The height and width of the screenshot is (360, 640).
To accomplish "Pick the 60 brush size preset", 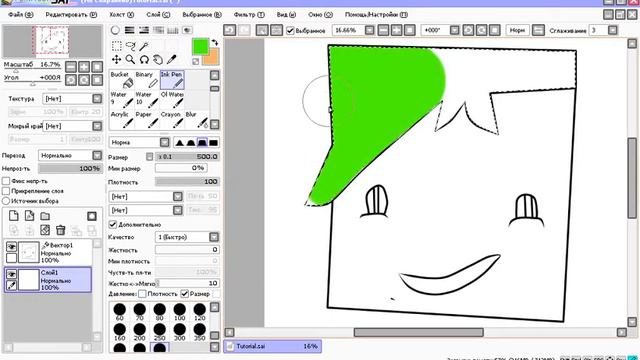I will click(x=120, y=312).
